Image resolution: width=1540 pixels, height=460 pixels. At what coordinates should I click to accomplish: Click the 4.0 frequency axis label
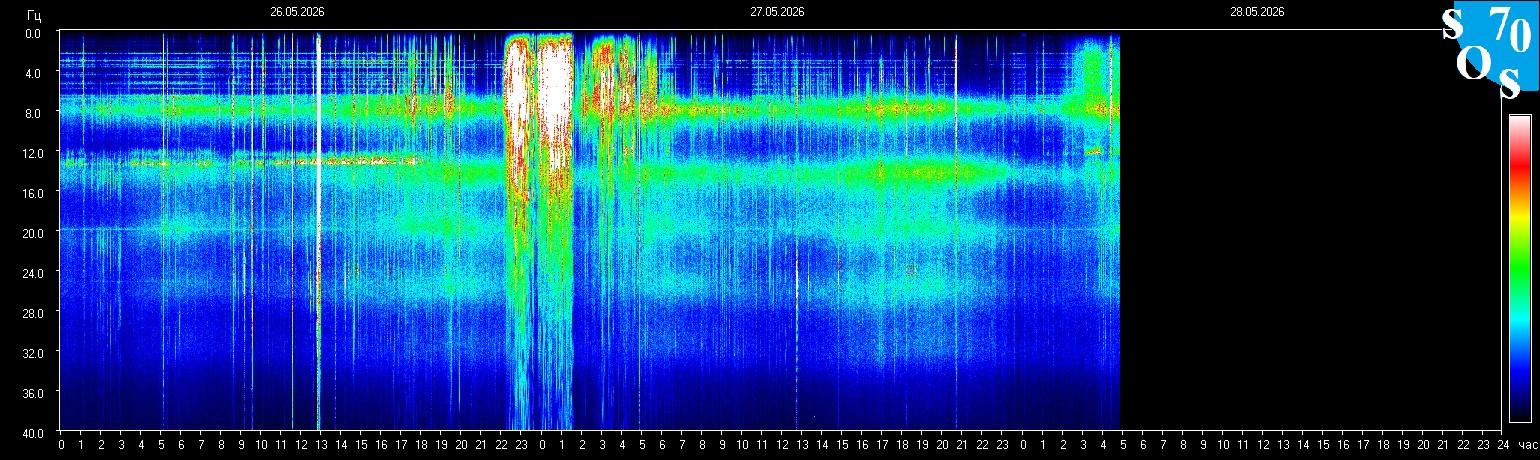coord(33,73)
